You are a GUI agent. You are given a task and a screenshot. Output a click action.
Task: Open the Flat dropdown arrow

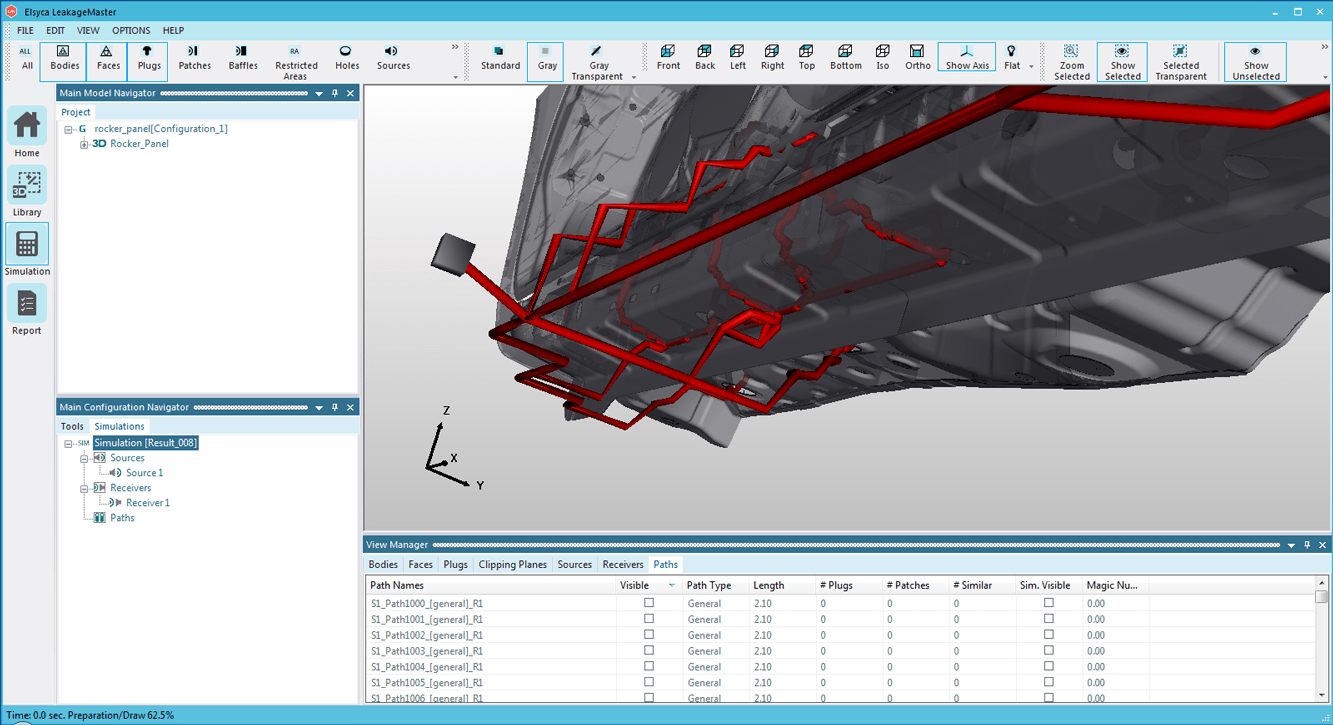1031,67
